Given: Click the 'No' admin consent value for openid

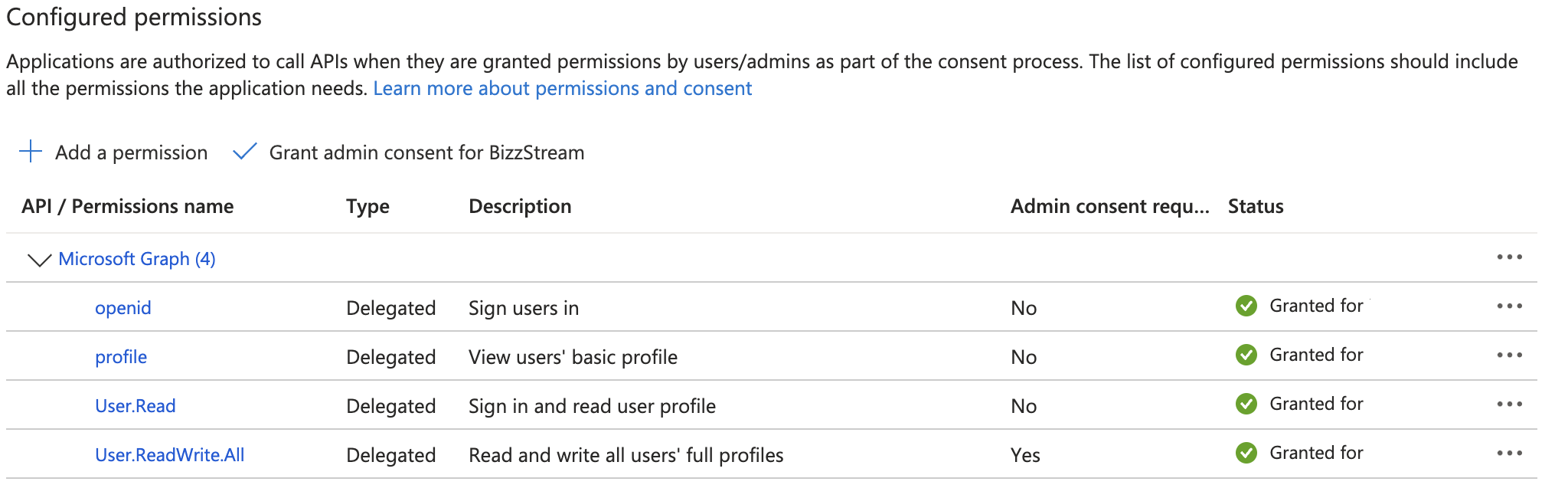Looking at the screenshot, I should (x=1024, y=308).
